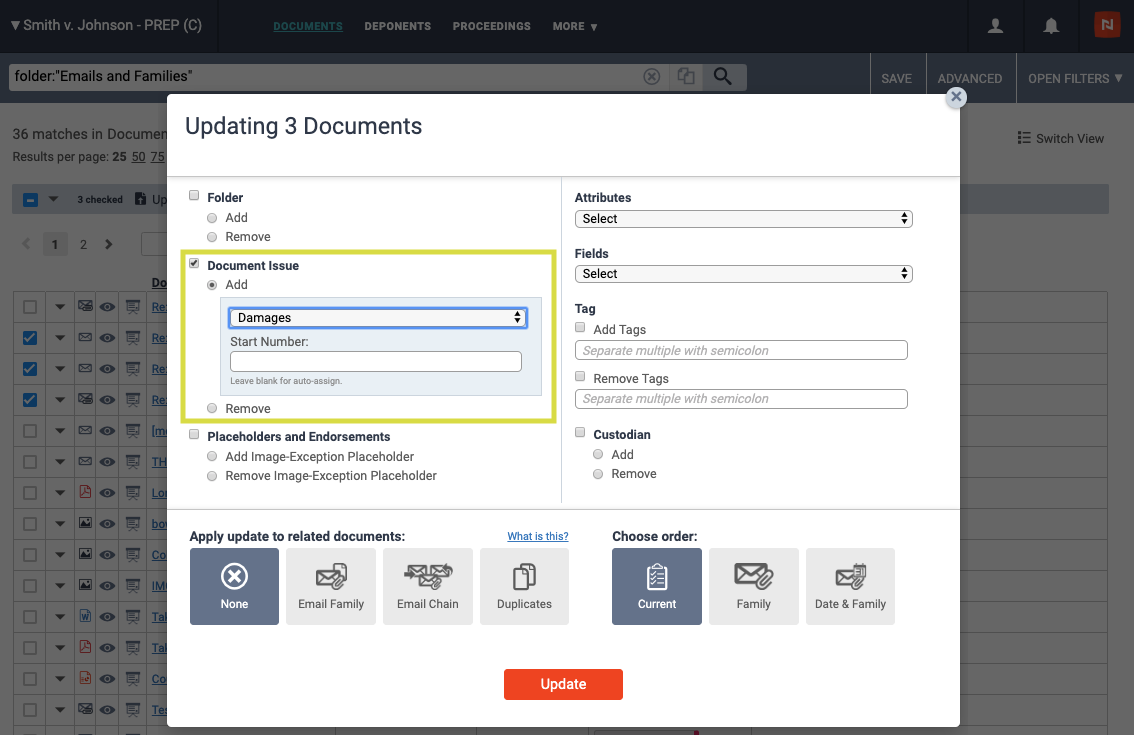Viewport: 1134px width, 735px height.
Task: Select Custodian Add radio
Action: point(598,454)
